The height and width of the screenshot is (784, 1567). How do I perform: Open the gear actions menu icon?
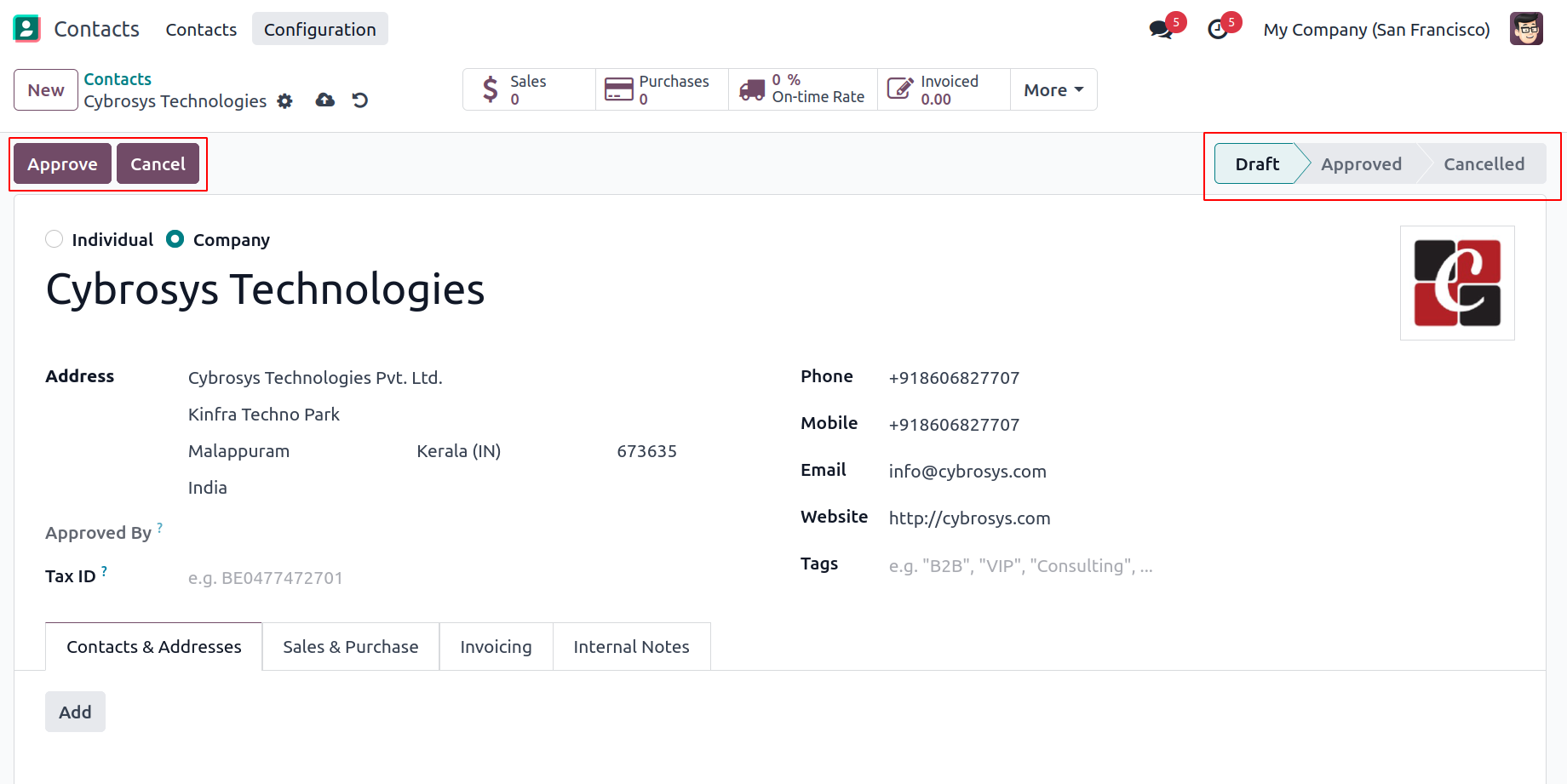coord(285,101)
